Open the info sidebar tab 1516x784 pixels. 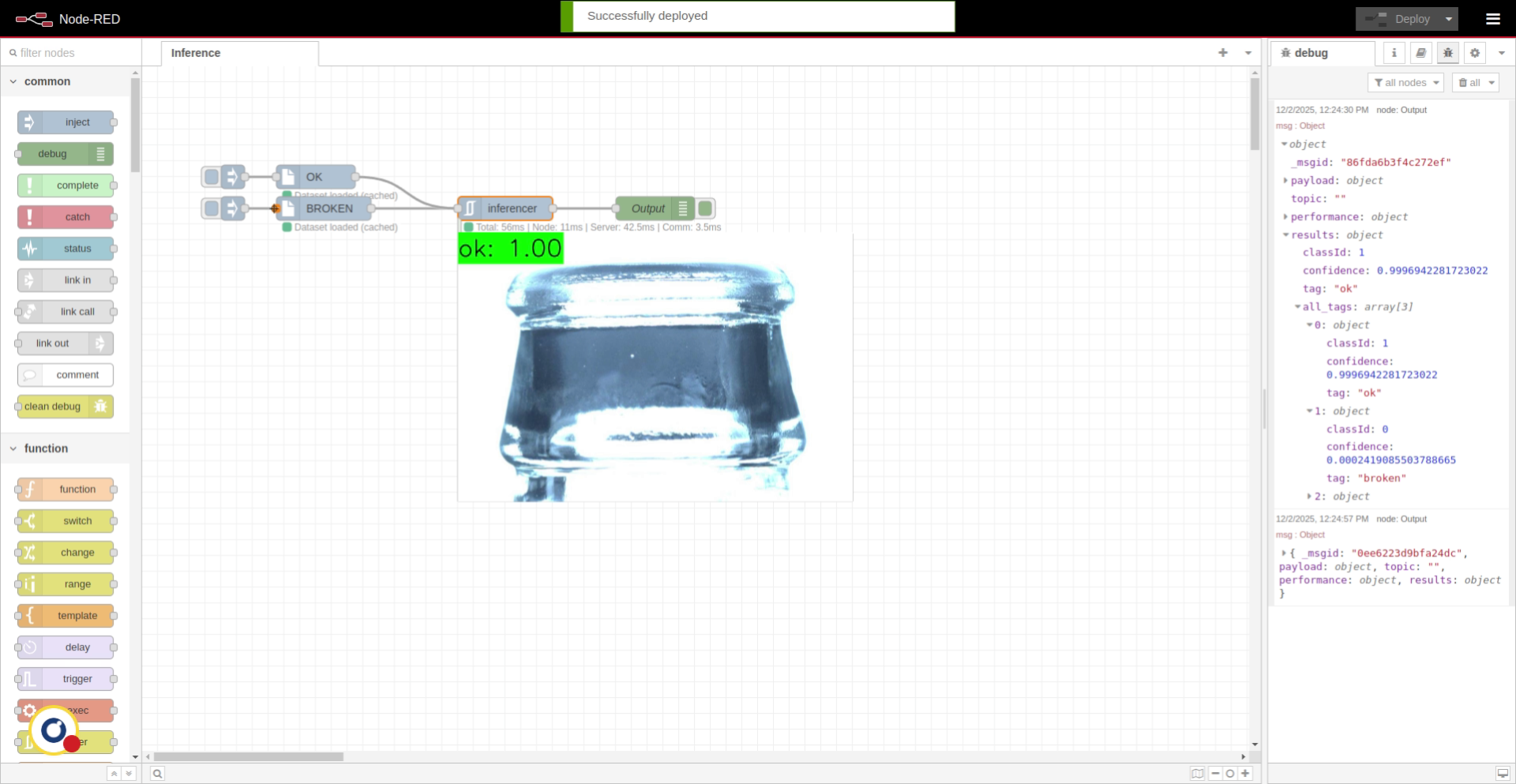(x=1394, y=53)
